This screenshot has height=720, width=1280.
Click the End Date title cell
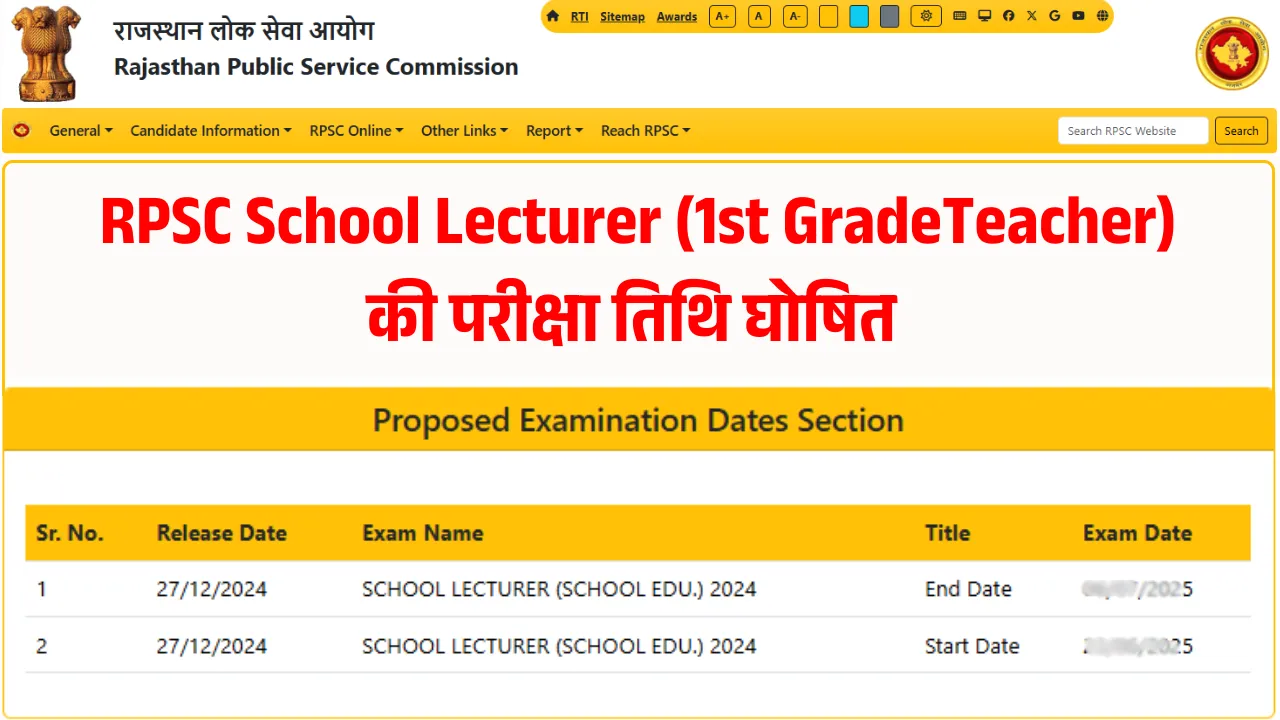968,589
